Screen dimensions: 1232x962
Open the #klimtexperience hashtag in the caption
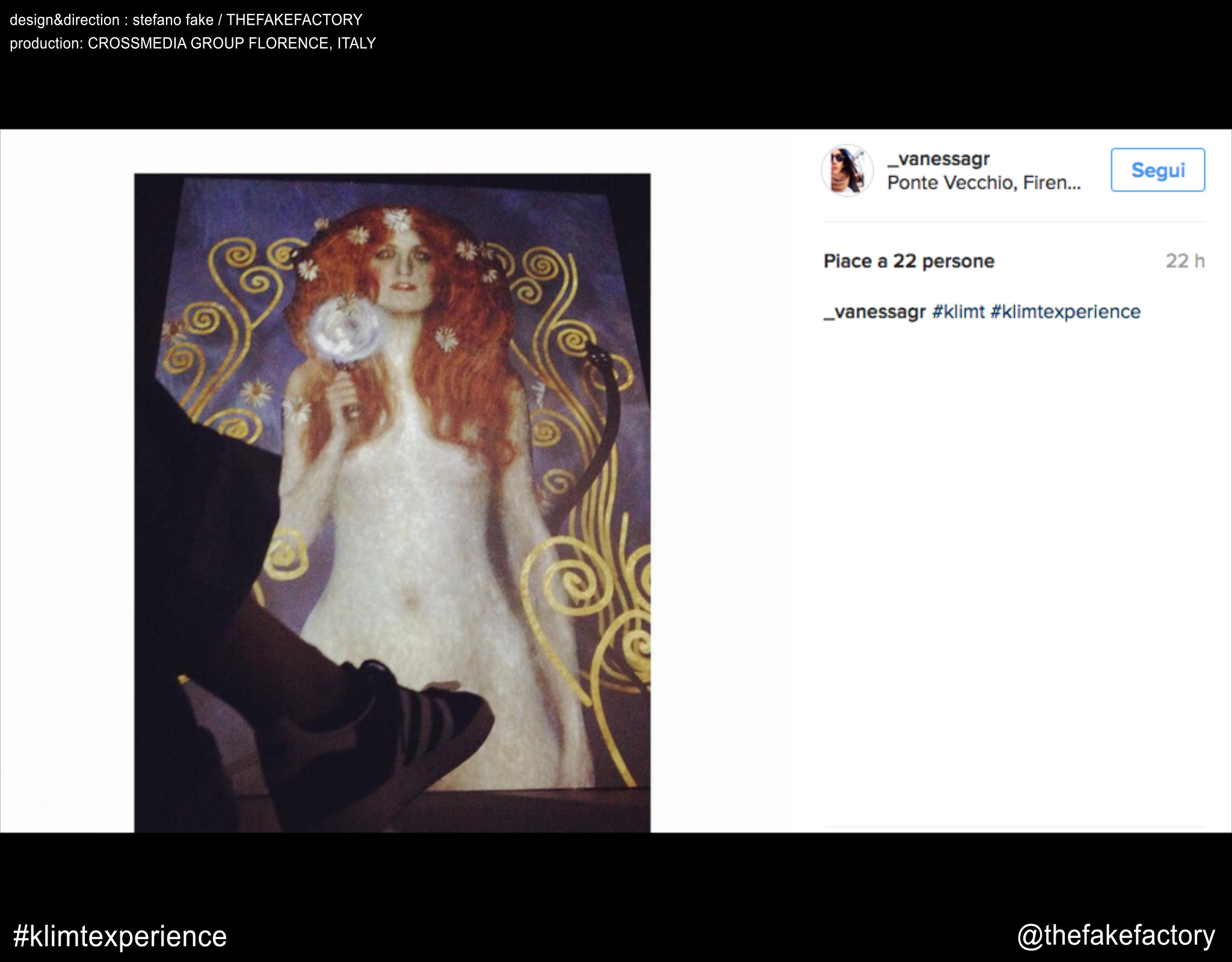click(x=1065, y=311)
